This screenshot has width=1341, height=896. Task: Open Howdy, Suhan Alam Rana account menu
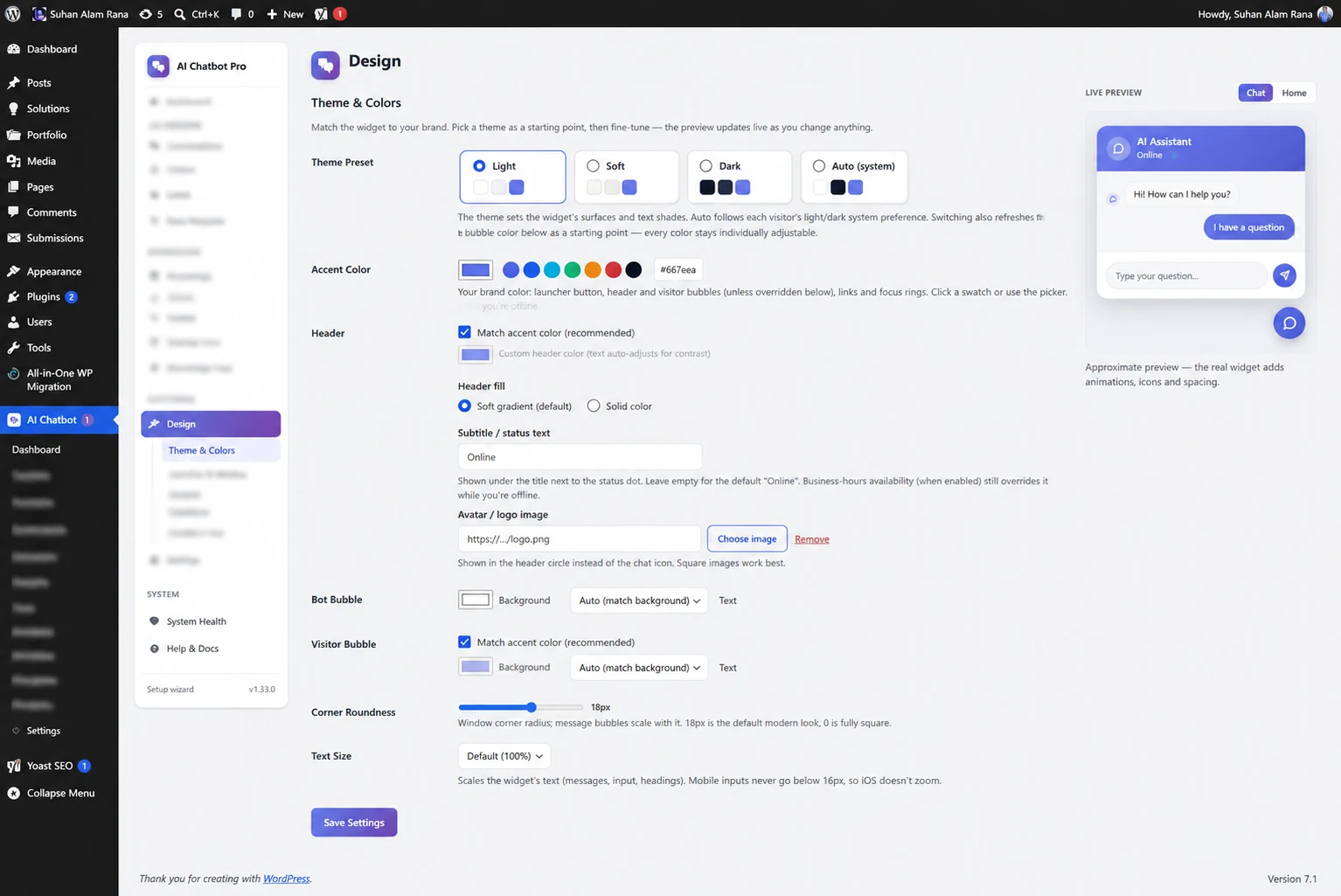click(x=1265, y=14)
